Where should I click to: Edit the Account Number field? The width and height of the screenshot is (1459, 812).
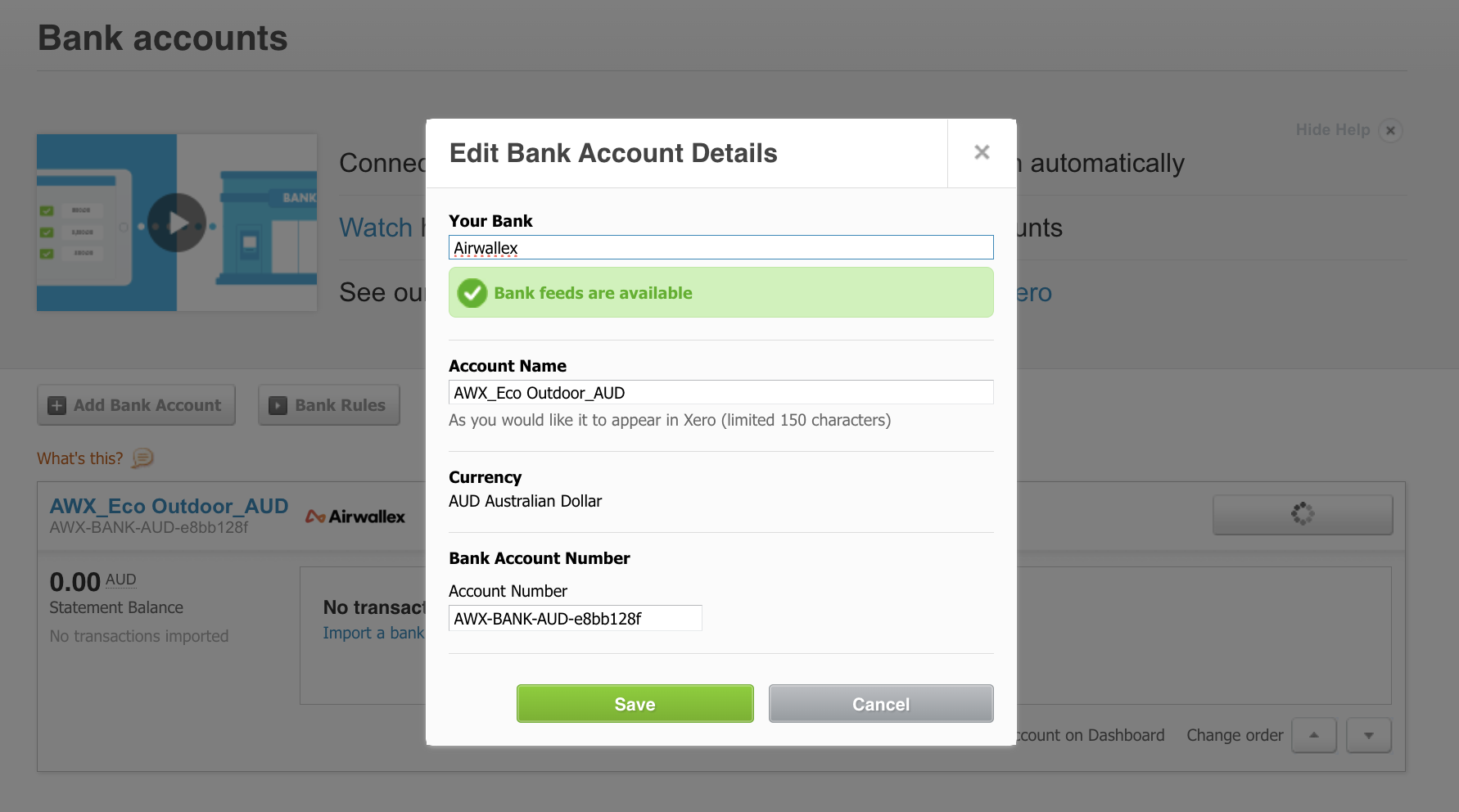click(576, 618)
